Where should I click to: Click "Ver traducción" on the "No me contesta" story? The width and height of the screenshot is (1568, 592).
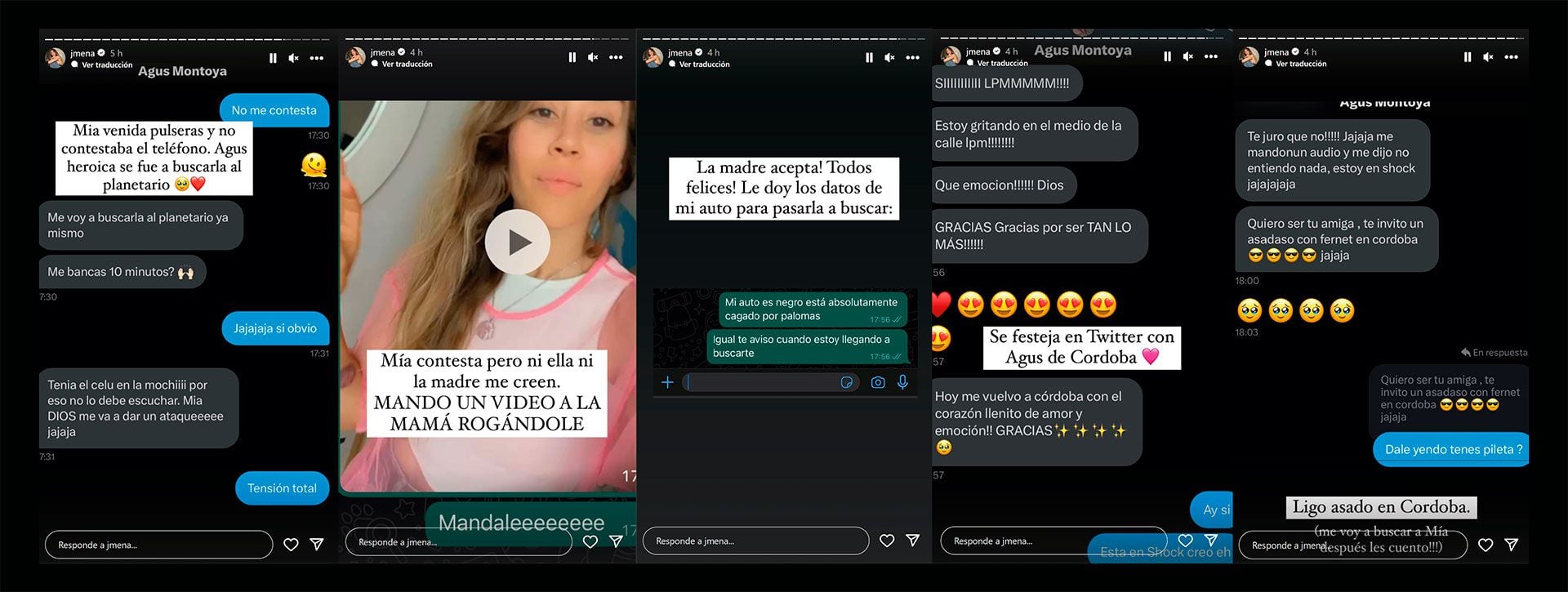tap(107, 65)
